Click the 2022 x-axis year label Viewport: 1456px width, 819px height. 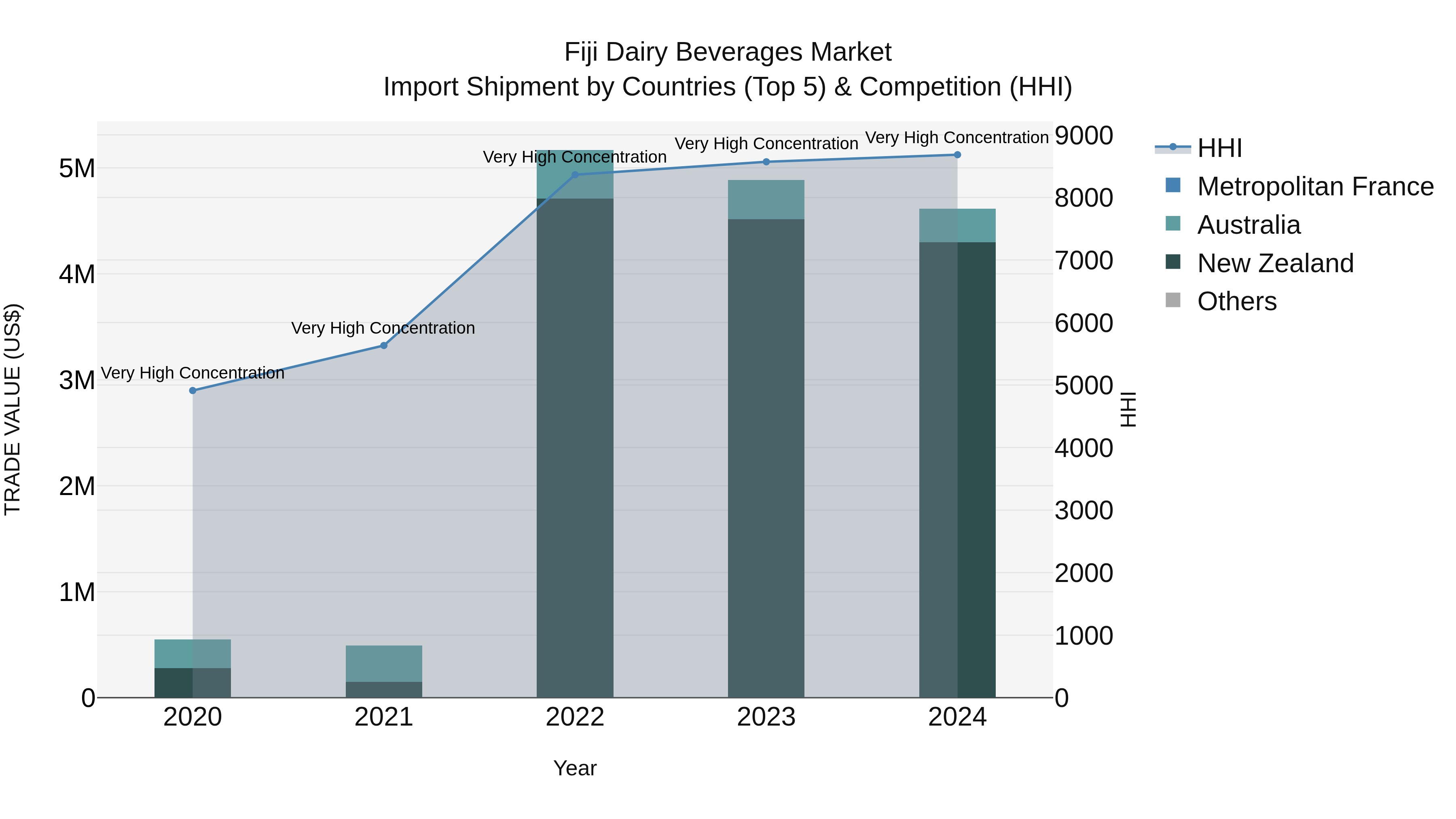[x=575, y=717]
